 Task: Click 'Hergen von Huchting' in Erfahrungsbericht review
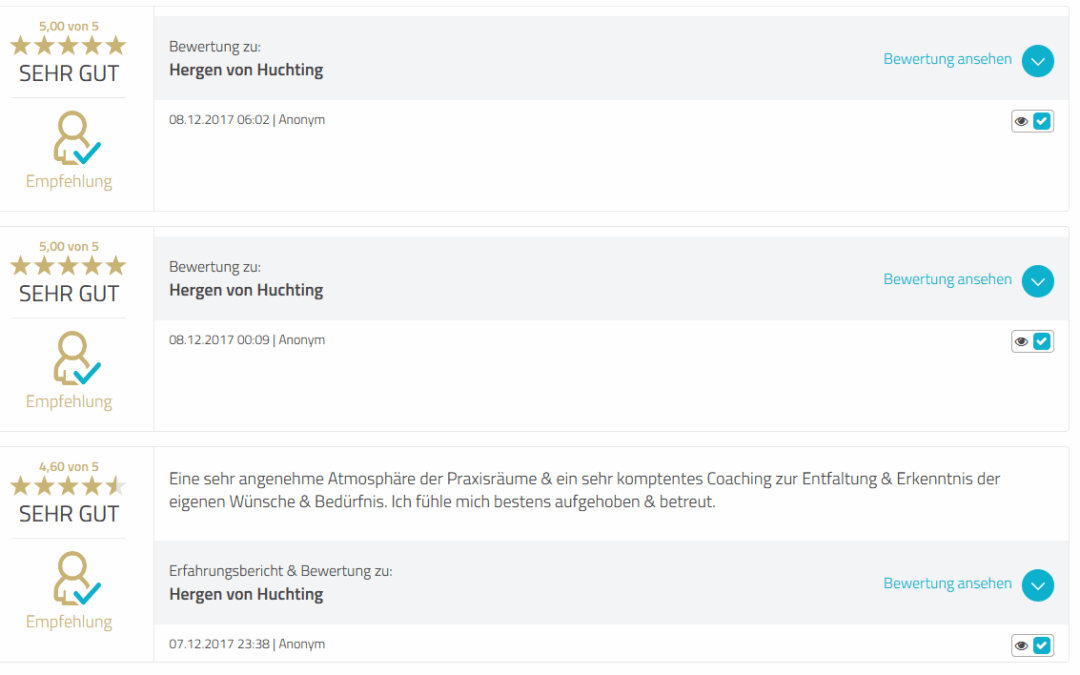[x=246, y=594]
